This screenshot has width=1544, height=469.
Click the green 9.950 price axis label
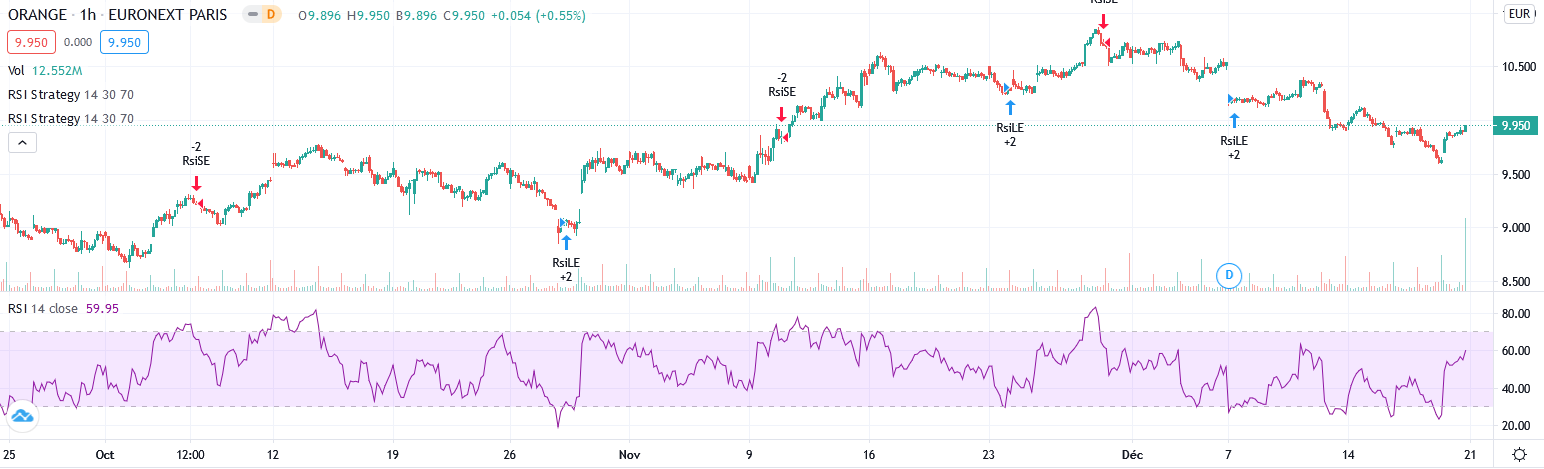pyautogui.click(x=1516, y=126)
